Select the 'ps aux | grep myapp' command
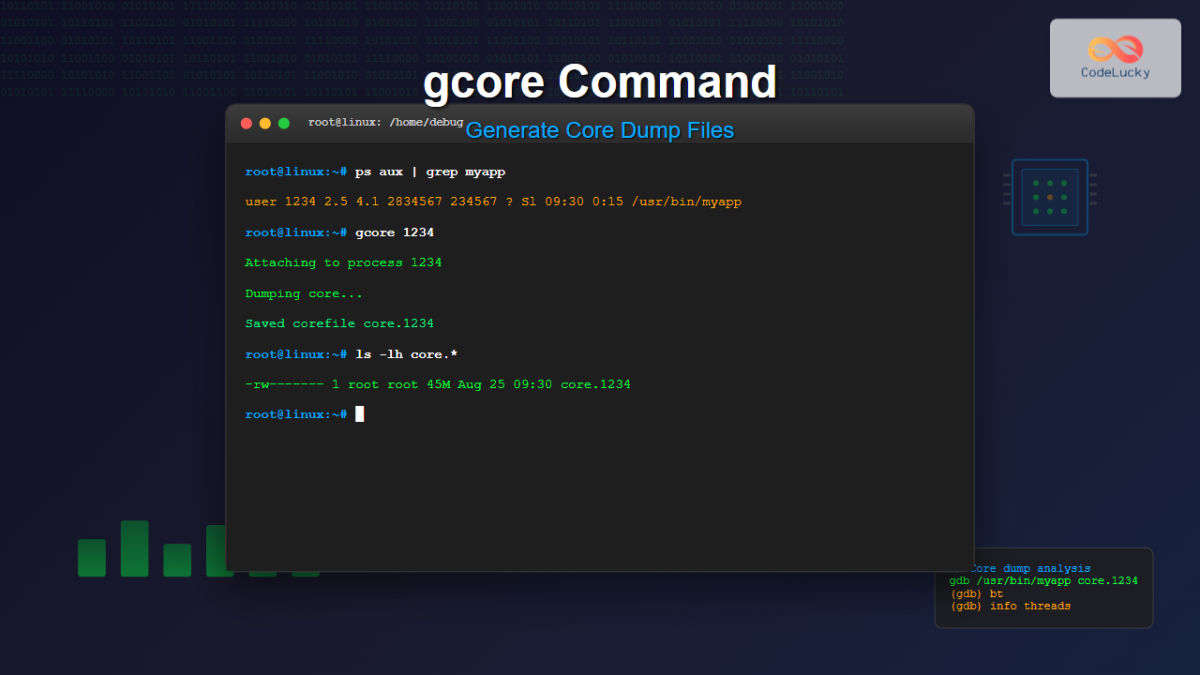Viewport: 1200px width, 675px height. click(430, 172)
